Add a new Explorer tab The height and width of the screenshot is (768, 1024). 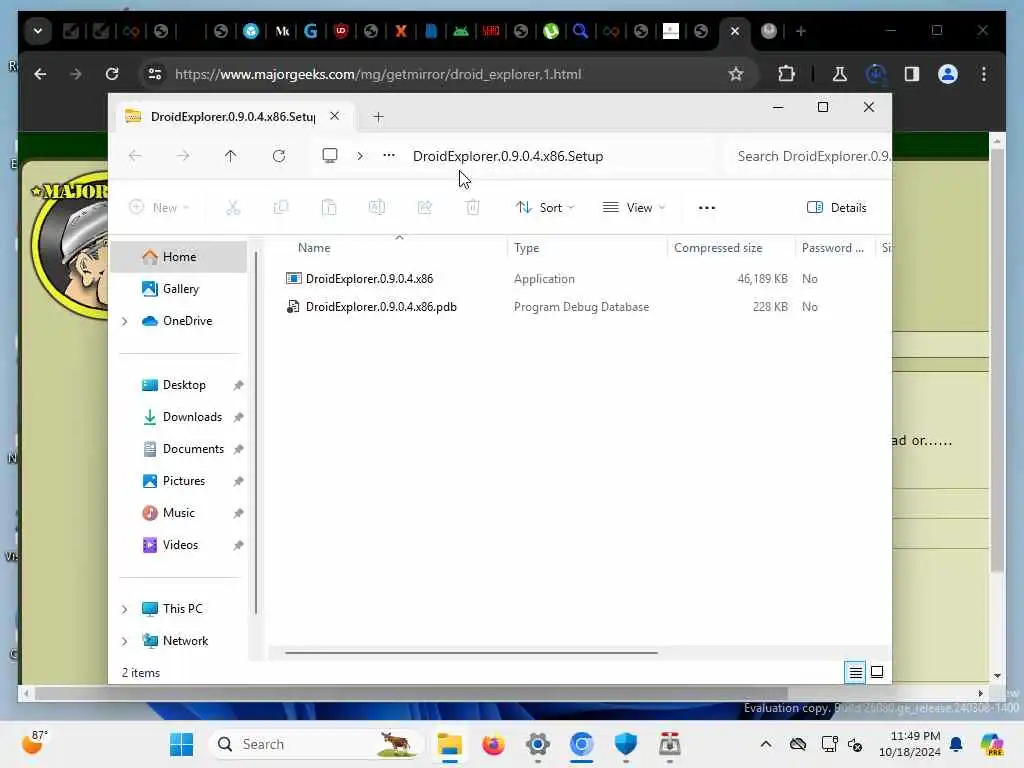[x=378, y=117]
